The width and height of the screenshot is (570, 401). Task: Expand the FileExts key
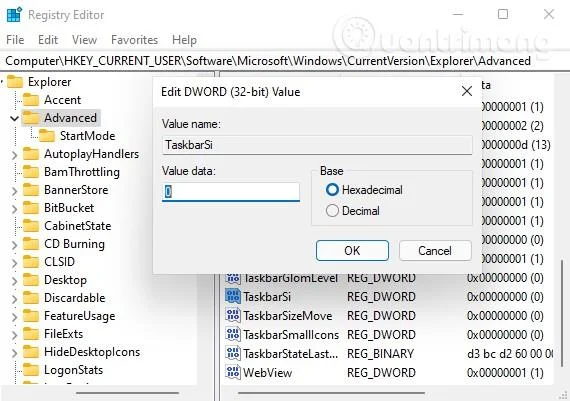coord(15,335)
